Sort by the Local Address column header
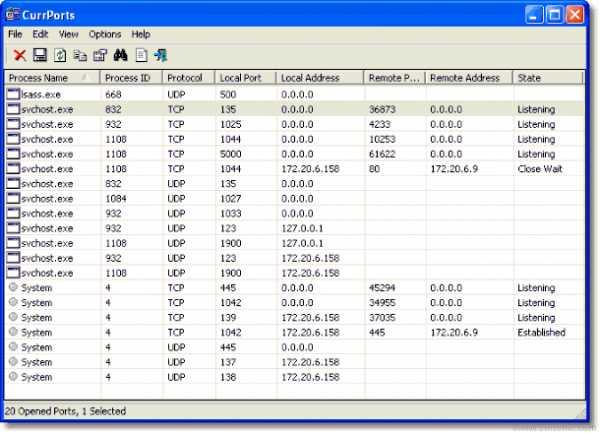The width and height of the screenshot is (600, 433). (320, 78)
